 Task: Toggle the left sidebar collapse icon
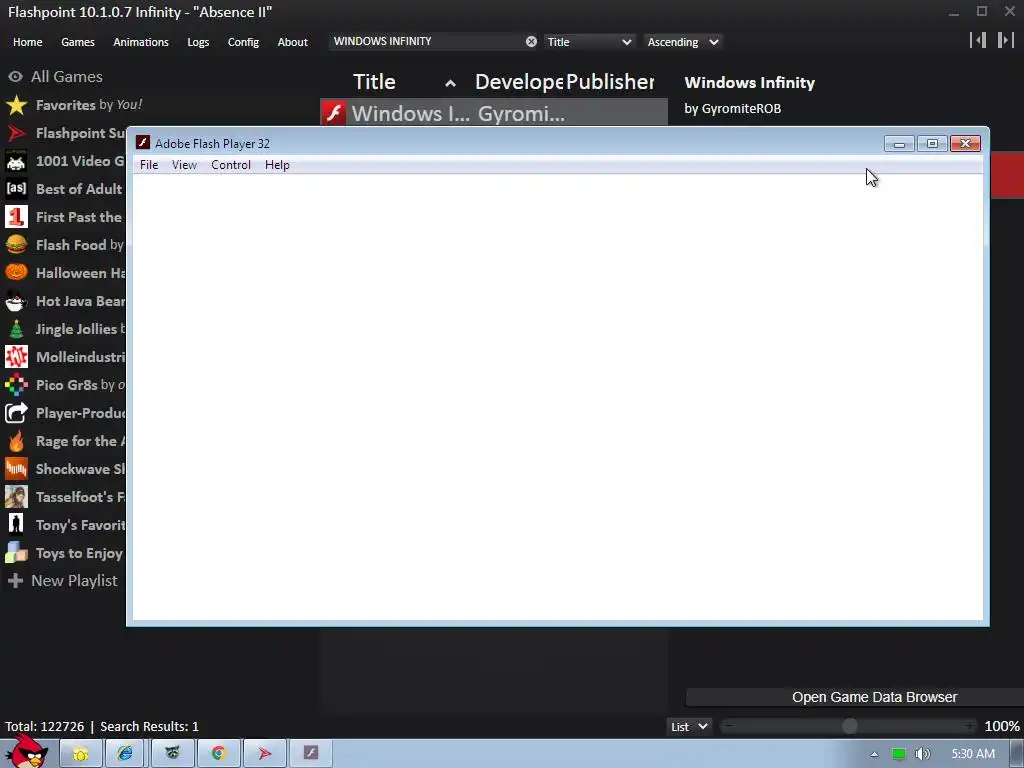(x=978, y=40)
